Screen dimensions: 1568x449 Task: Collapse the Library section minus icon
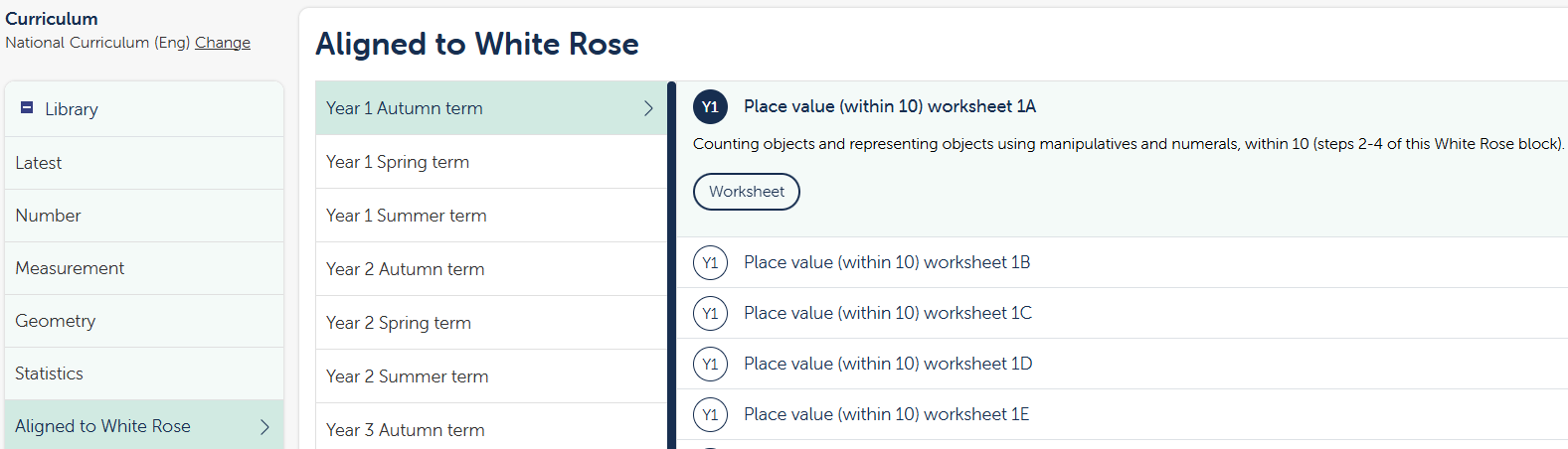click(x=28, y=107)
